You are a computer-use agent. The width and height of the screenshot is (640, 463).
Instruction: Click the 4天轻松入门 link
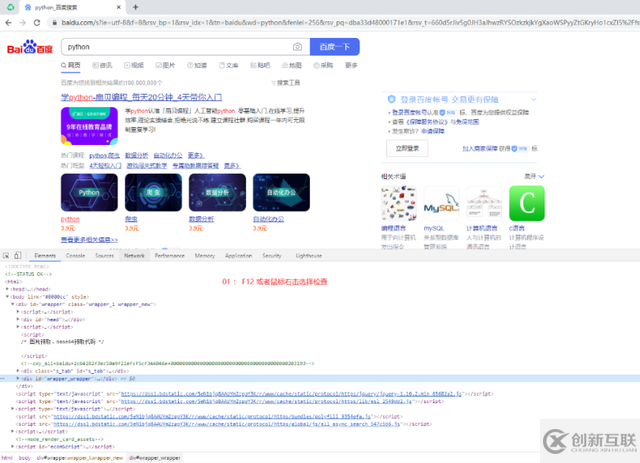click(105, 166)
